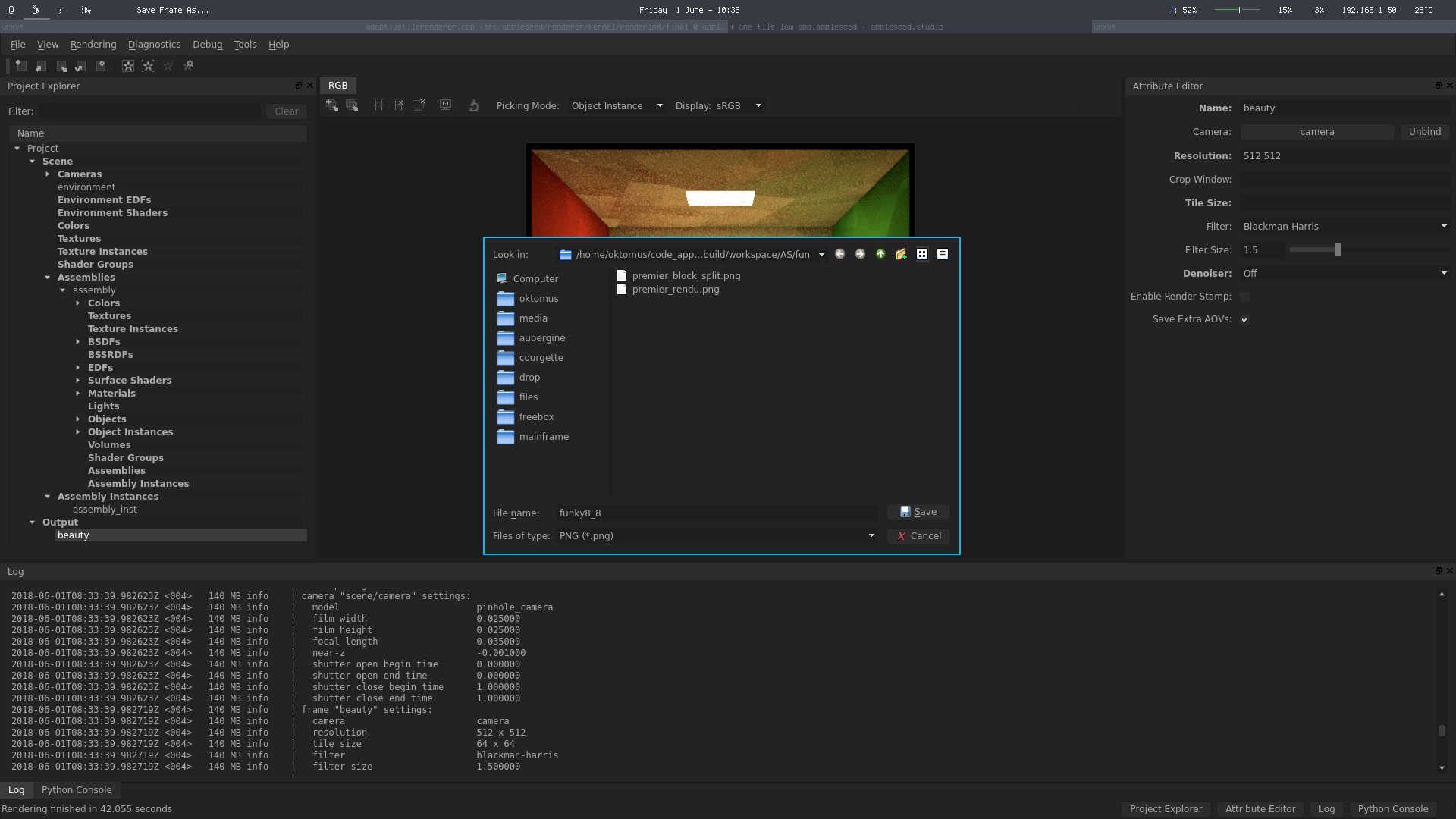Click the stop rendering icon in the toolbar
The image size is (1456, 819).
168,66
